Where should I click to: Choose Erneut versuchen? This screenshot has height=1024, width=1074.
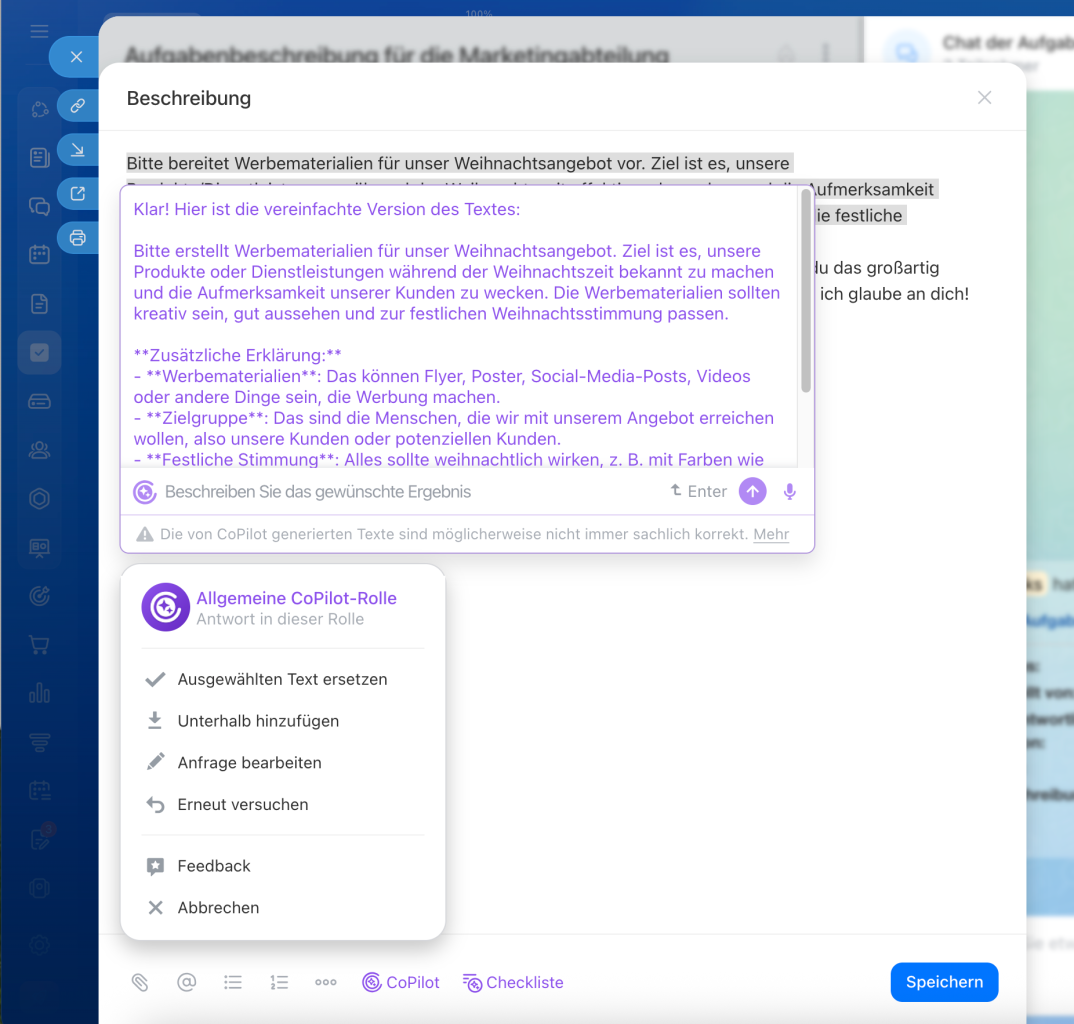(x=282, y=805)
